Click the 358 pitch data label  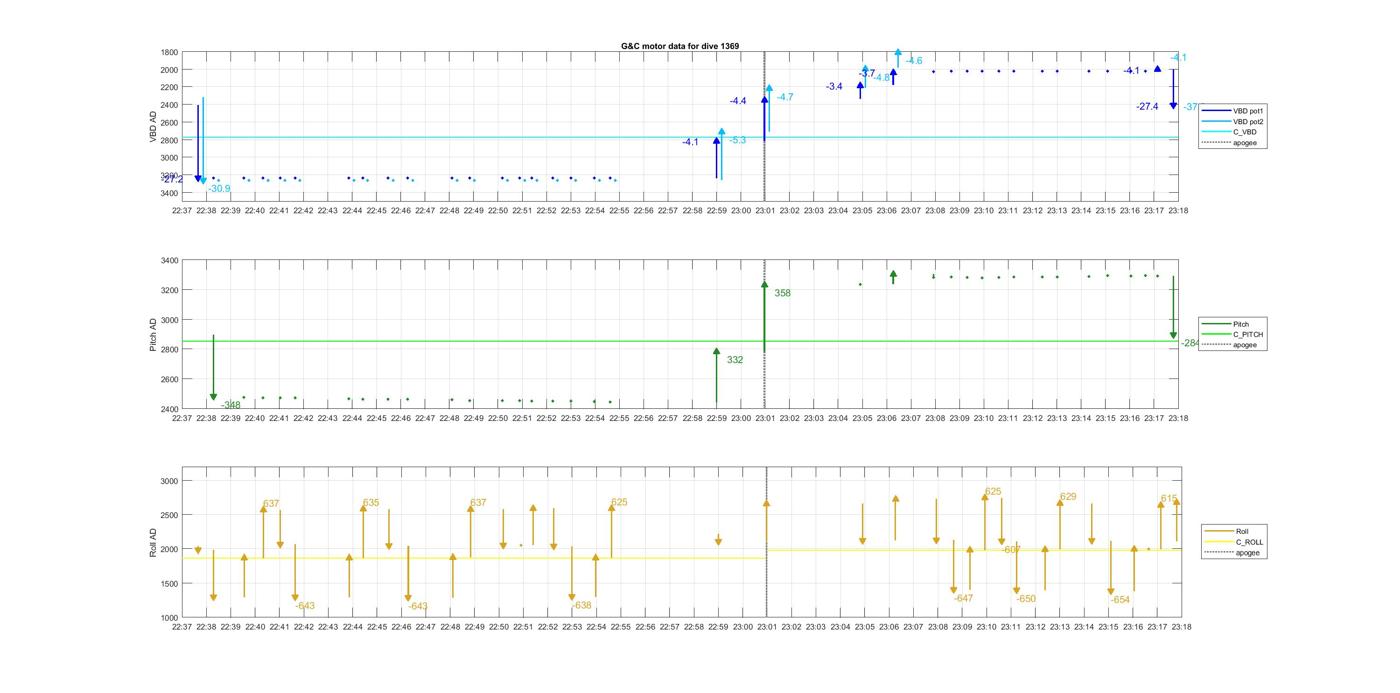coord(782,293)
